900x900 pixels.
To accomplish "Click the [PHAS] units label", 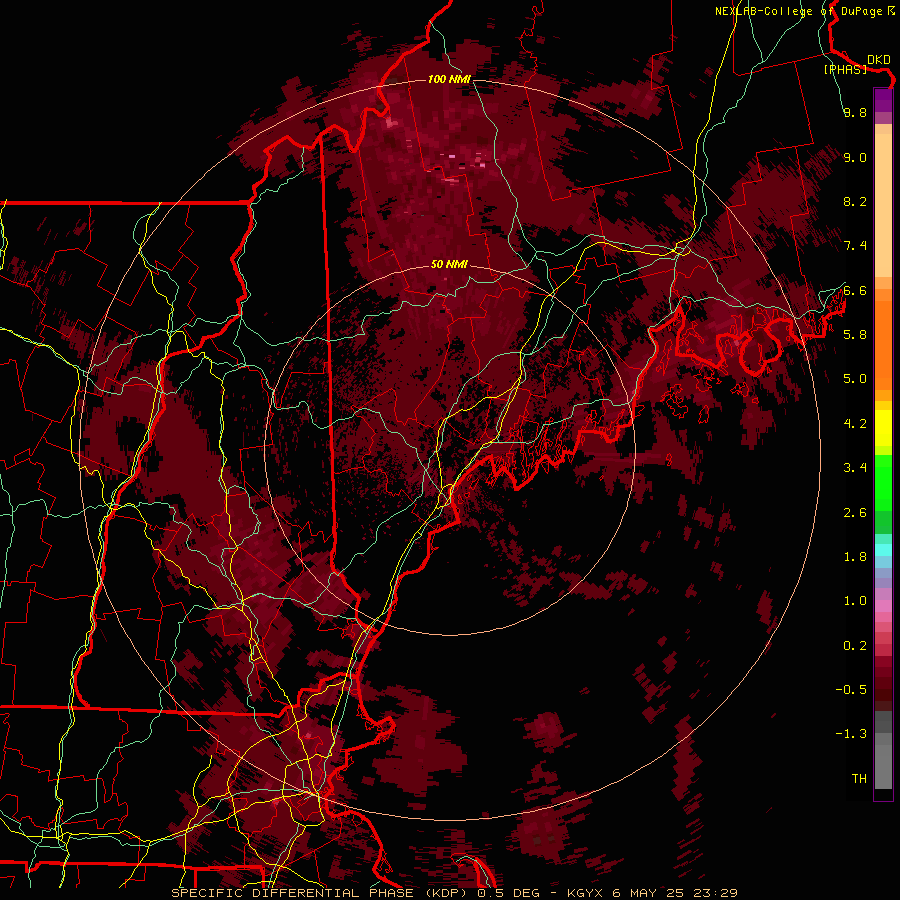I will pos(845,69).
